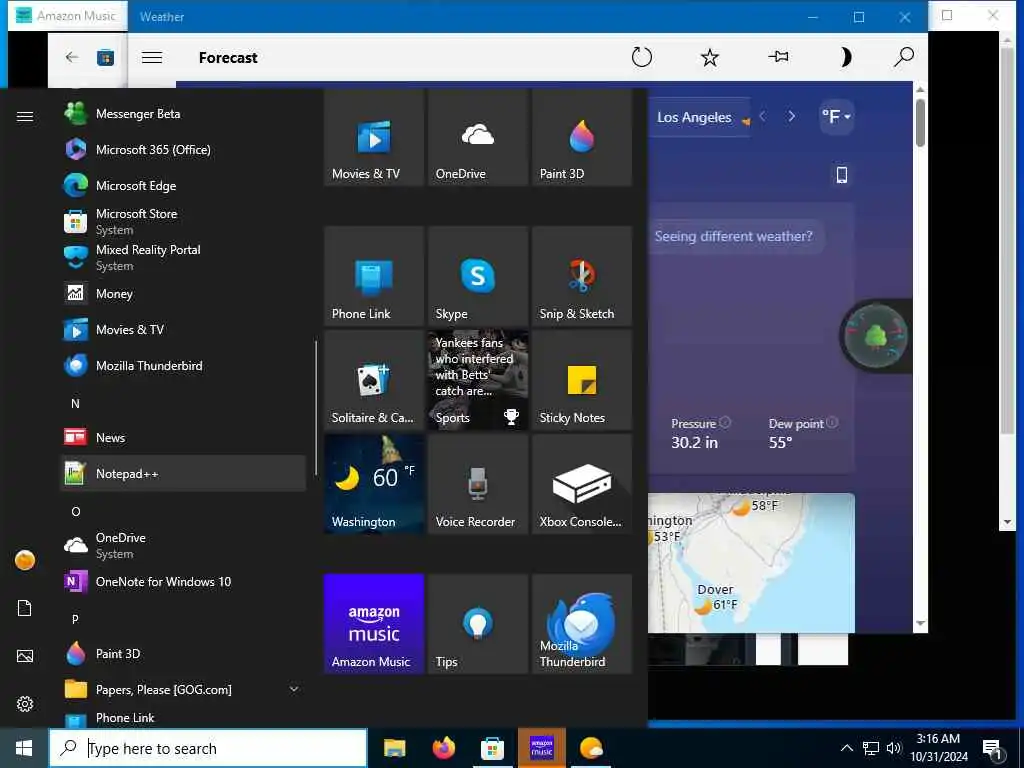Pin the forecast with the pin icon
The image size is (1024, 768).
pos(778,57)
